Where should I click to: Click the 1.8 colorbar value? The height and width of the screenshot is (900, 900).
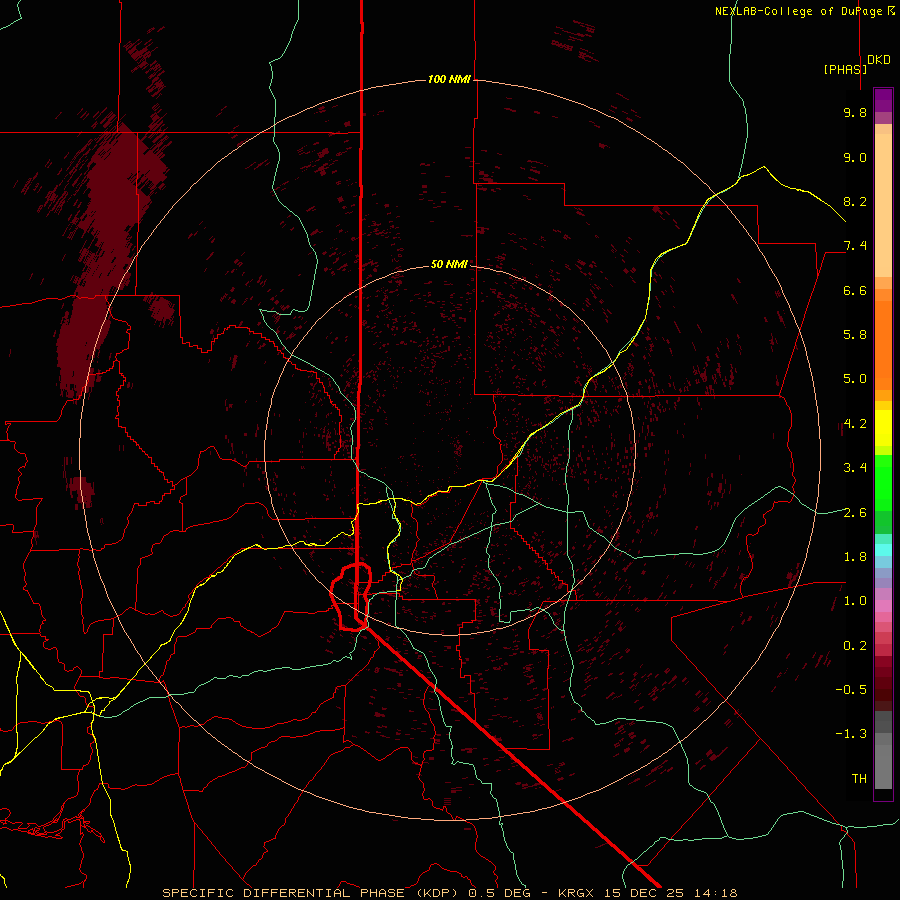coord(855,557)
